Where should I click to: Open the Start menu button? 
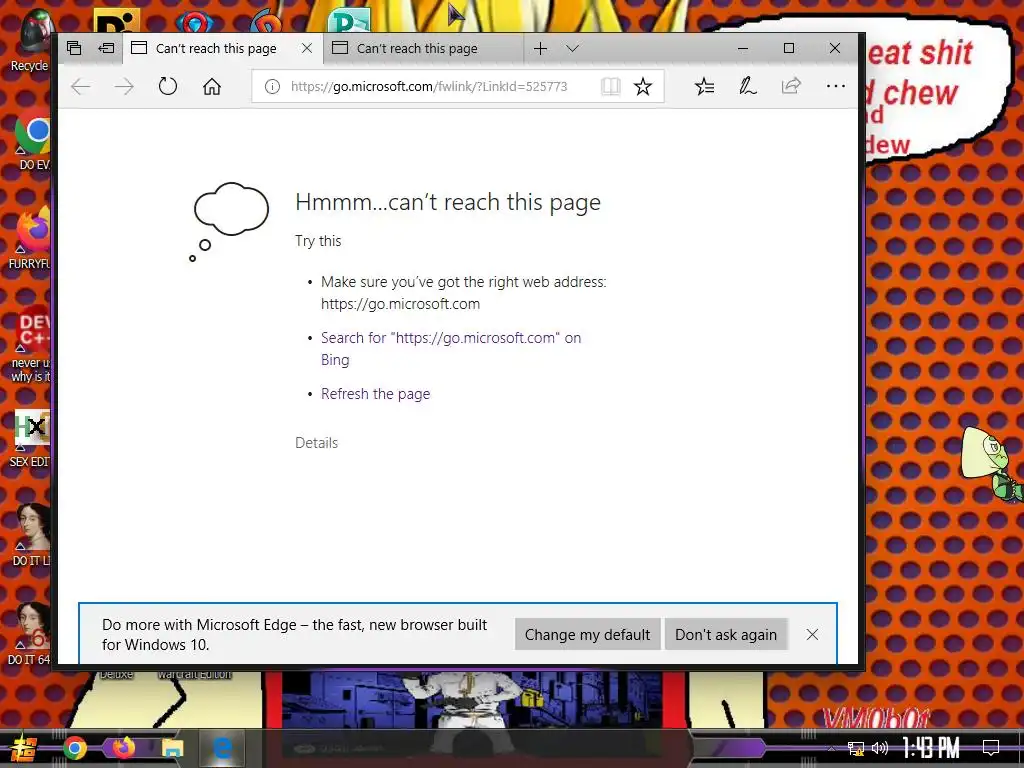(x=23, y=748)
